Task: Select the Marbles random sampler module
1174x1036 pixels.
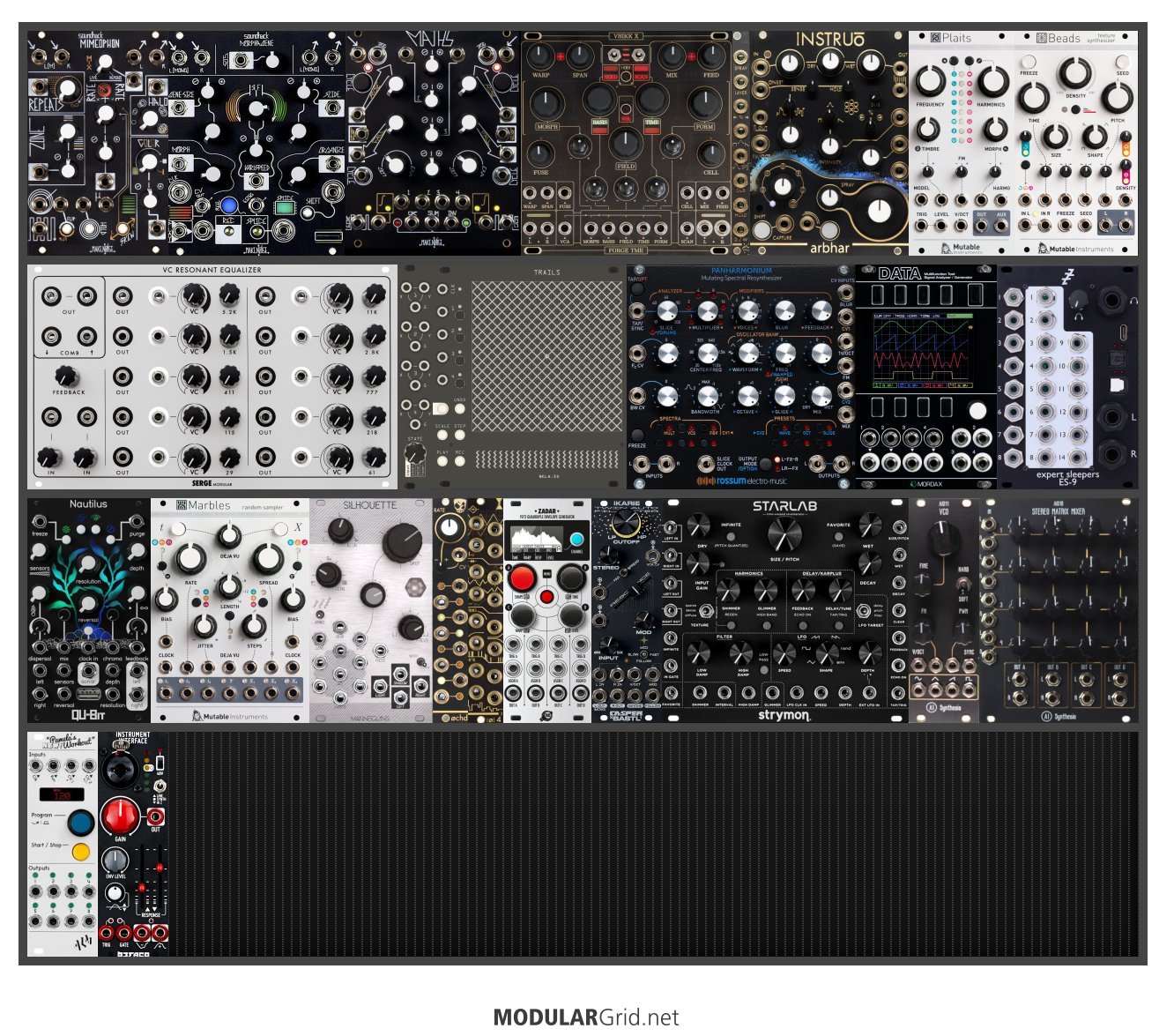Action: [230, 610]
